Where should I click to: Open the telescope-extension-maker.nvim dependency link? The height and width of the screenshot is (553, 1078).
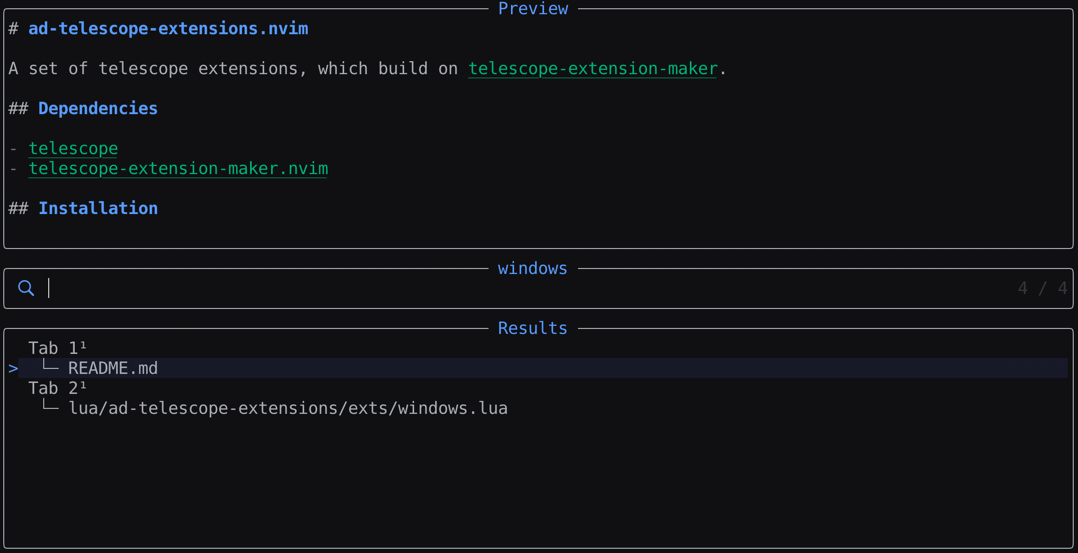178,168
